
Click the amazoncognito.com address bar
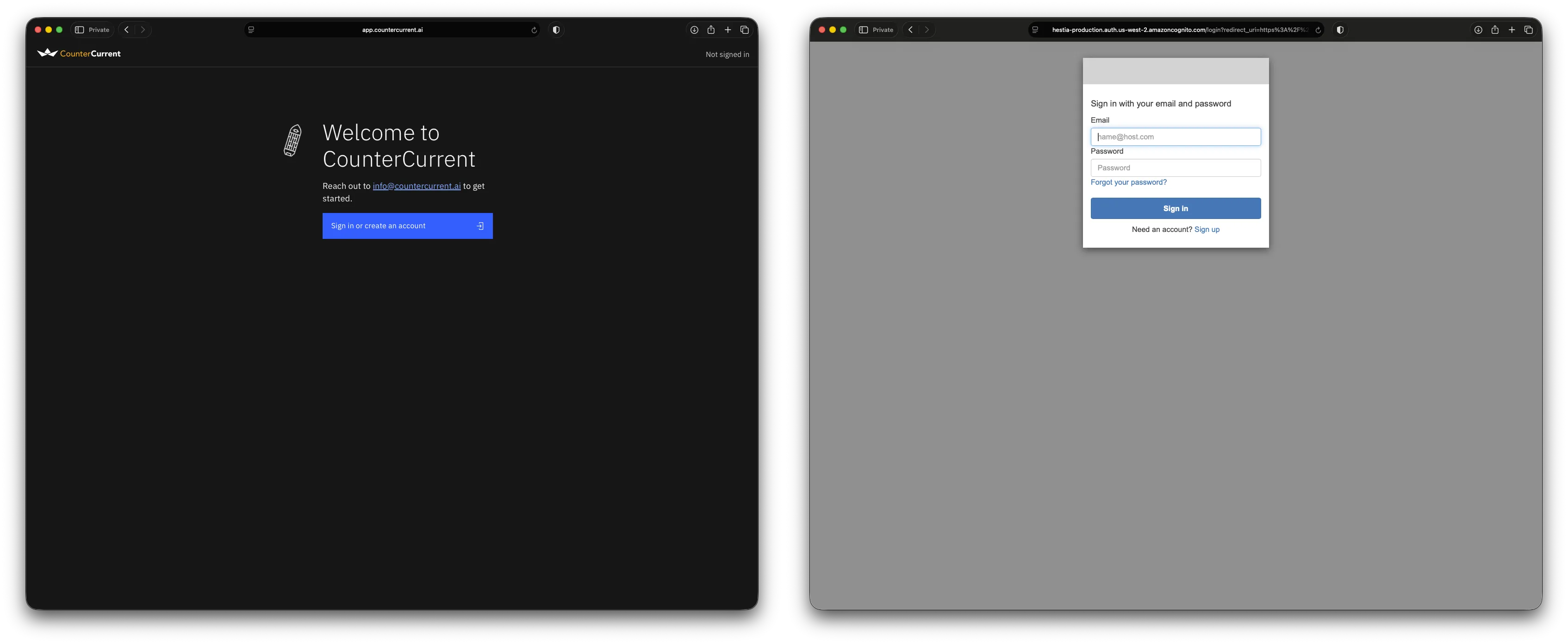coord(1176,30)
